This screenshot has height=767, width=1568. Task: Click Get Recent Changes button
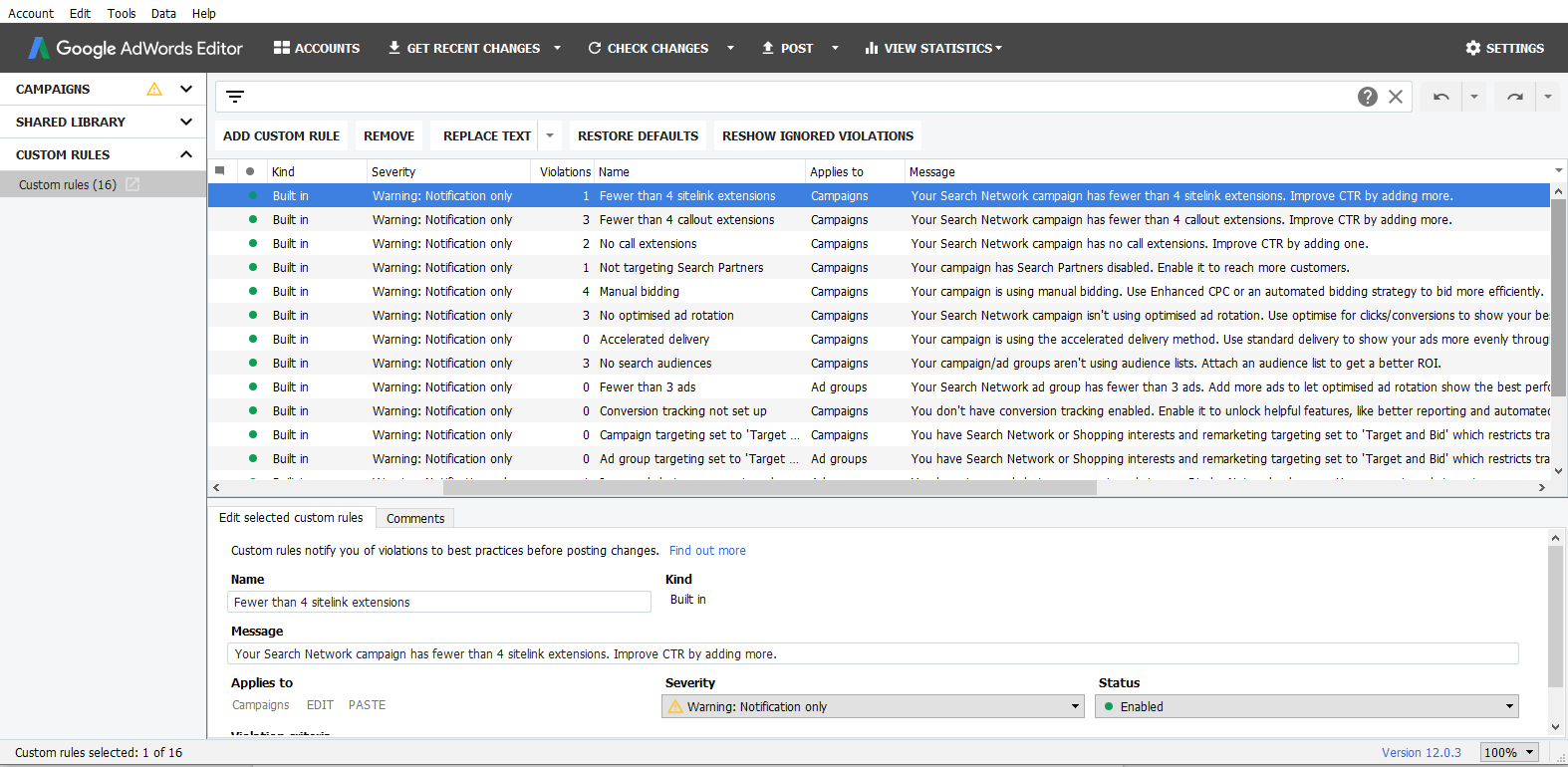tap(464, 48)
